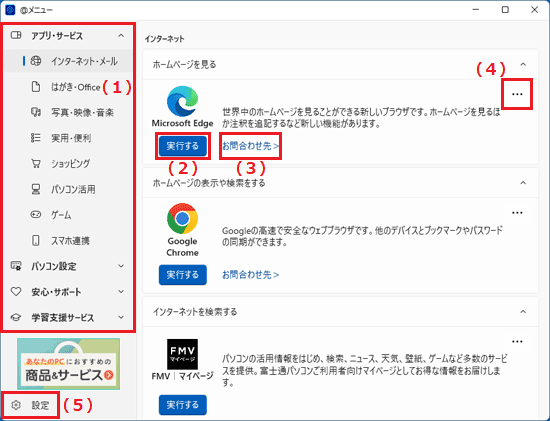Click the 商品&サービス recommendation banner
The width and height of the screenshot is (550, 421).
pos(68,364)
